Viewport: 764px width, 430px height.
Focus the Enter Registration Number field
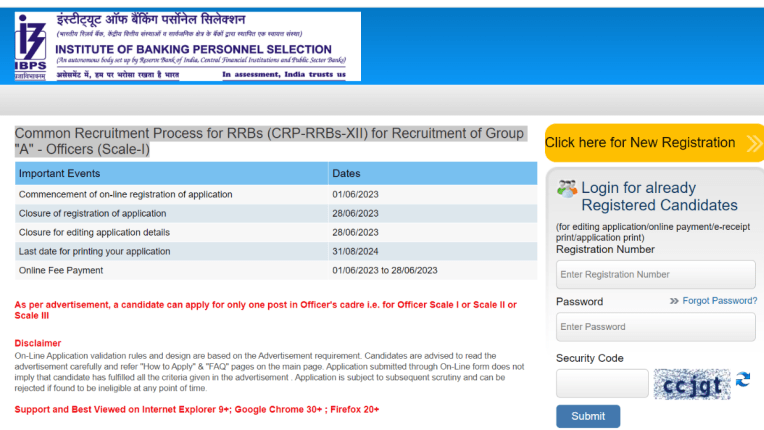(x=655, y=275)
